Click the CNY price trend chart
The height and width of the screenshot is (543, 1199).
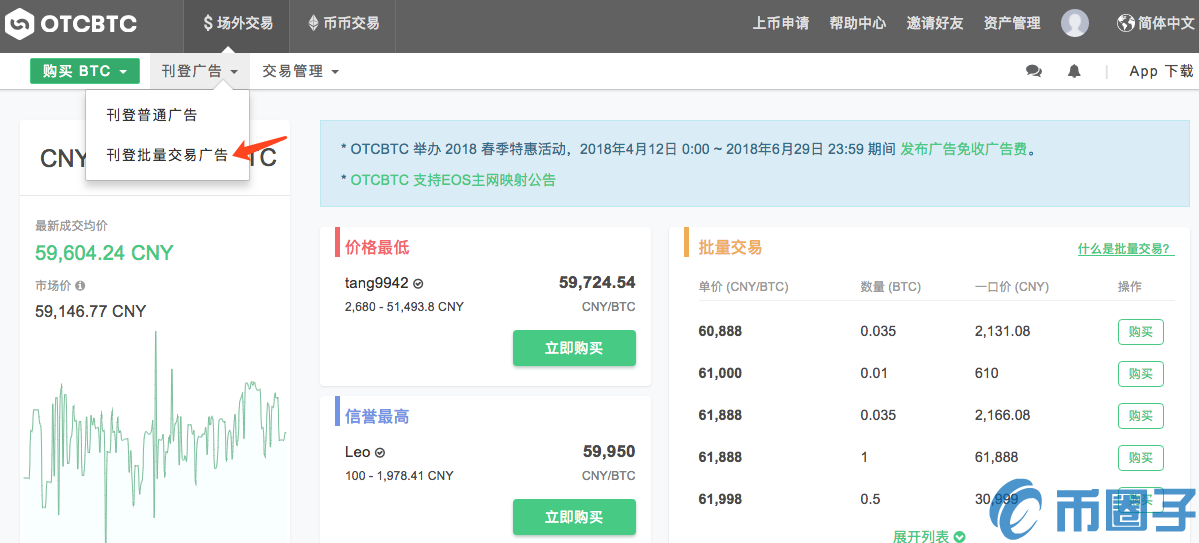coord(155,440)
